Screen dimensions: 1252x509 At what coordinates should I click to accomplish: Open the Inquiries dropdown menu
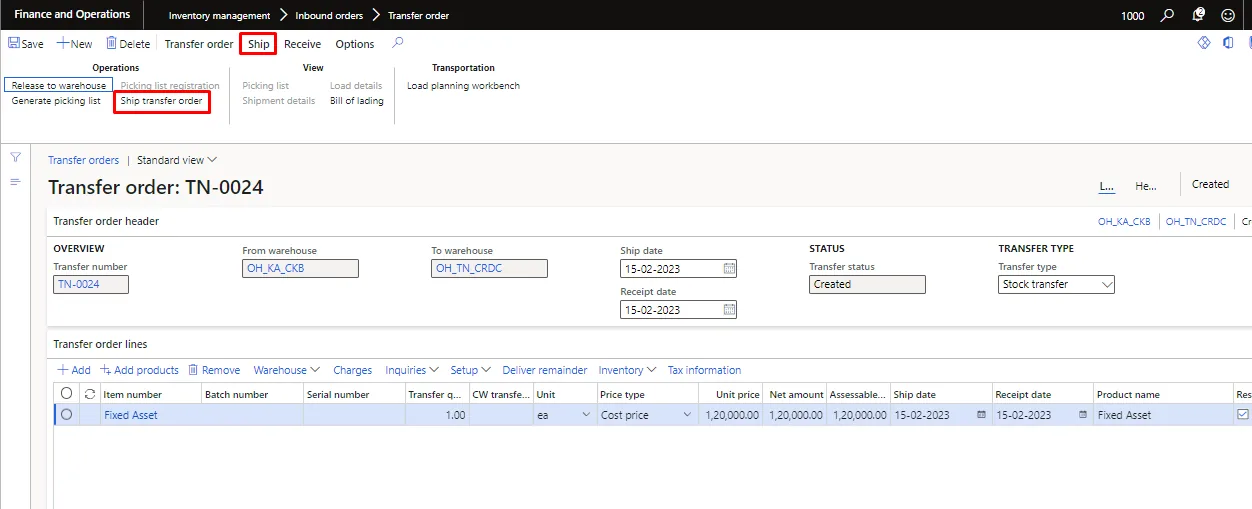(x=412, y=370)
